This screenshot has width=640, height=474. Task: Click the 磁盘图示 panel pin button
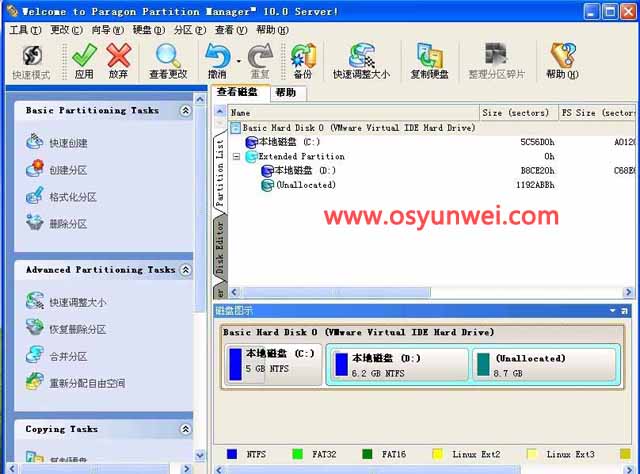pyautogui.click(x=624, y=311)
